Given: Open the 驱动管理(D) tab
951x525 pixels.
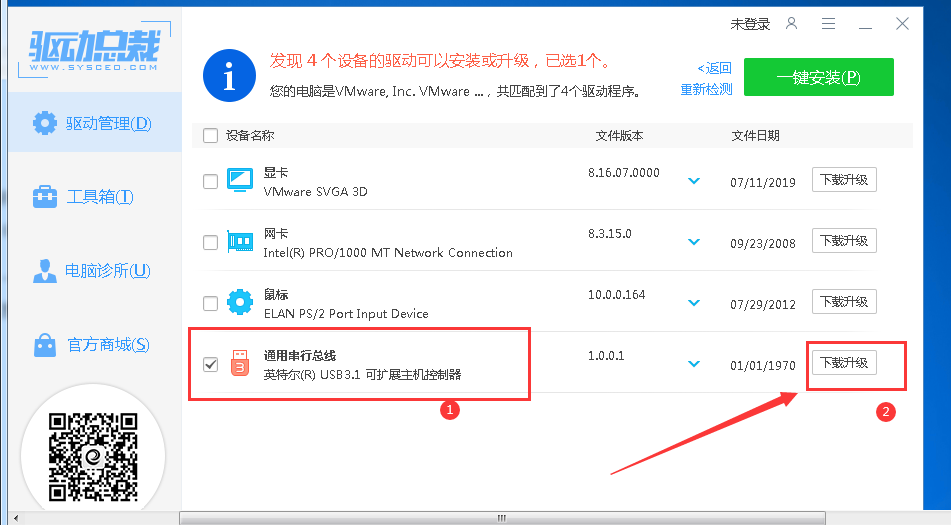Looking at the screenshot, I should click(x=95, y=123).
